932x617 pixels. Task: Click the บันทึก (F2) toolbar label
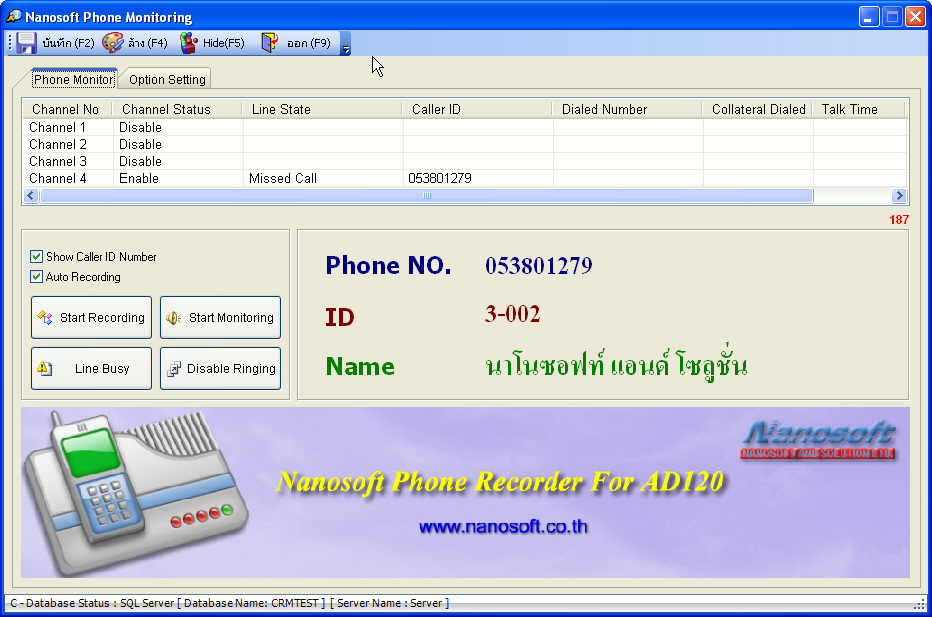pos(68,43)
